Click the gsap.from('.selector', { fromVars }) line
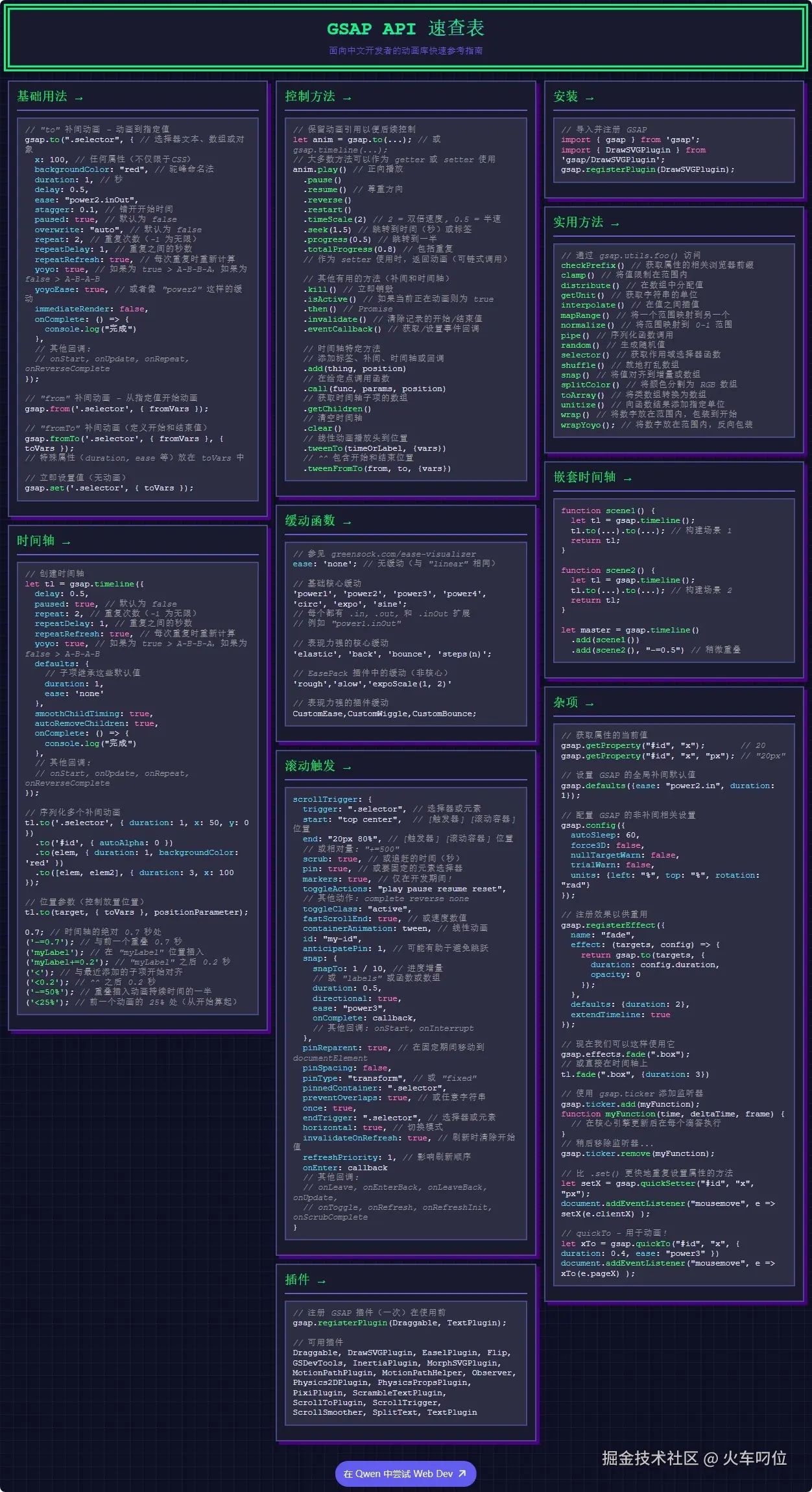 pyautogui.click(x=117, y=409)
